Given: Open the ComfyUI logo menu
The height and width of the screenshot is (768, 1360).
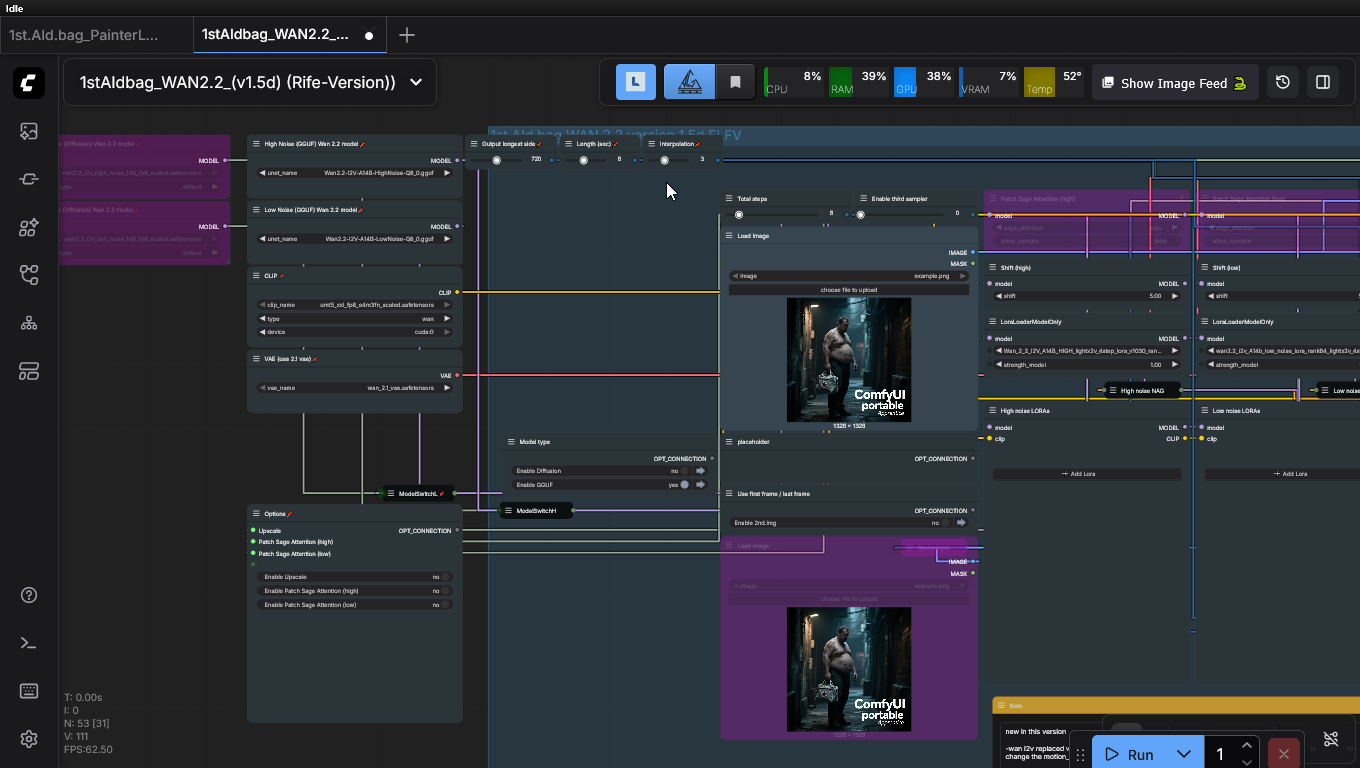Looking at the screenshot, I should click(x=29, y=83).
